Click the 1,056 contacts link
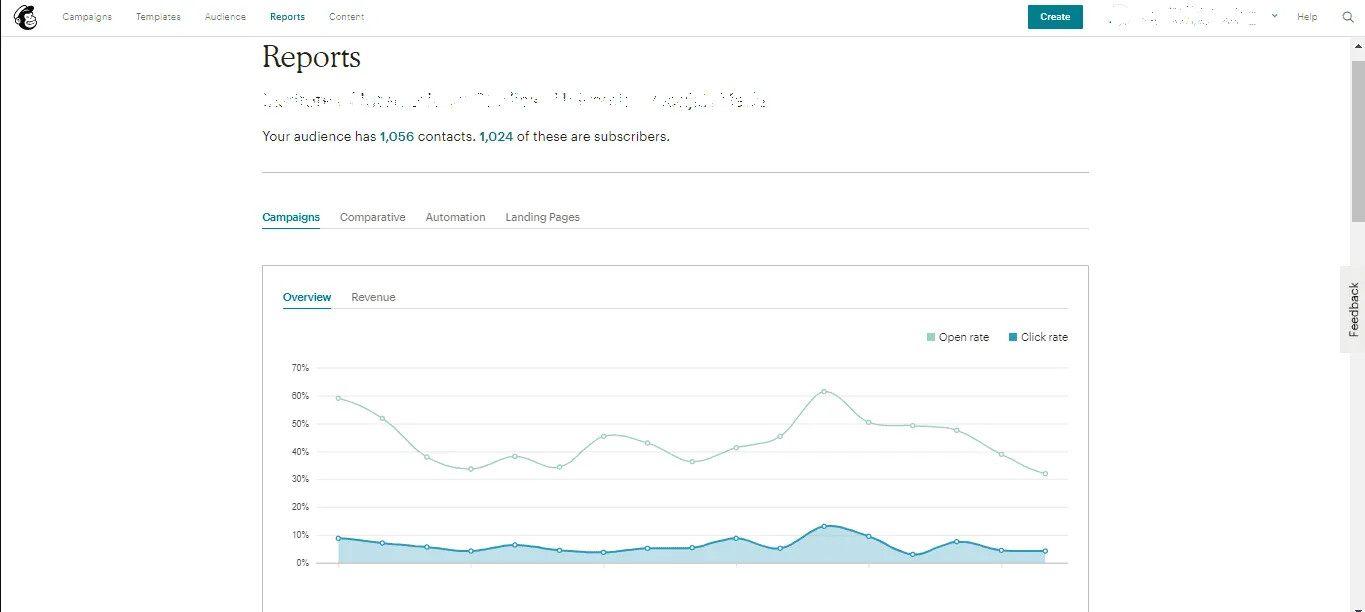 point(396,137)
